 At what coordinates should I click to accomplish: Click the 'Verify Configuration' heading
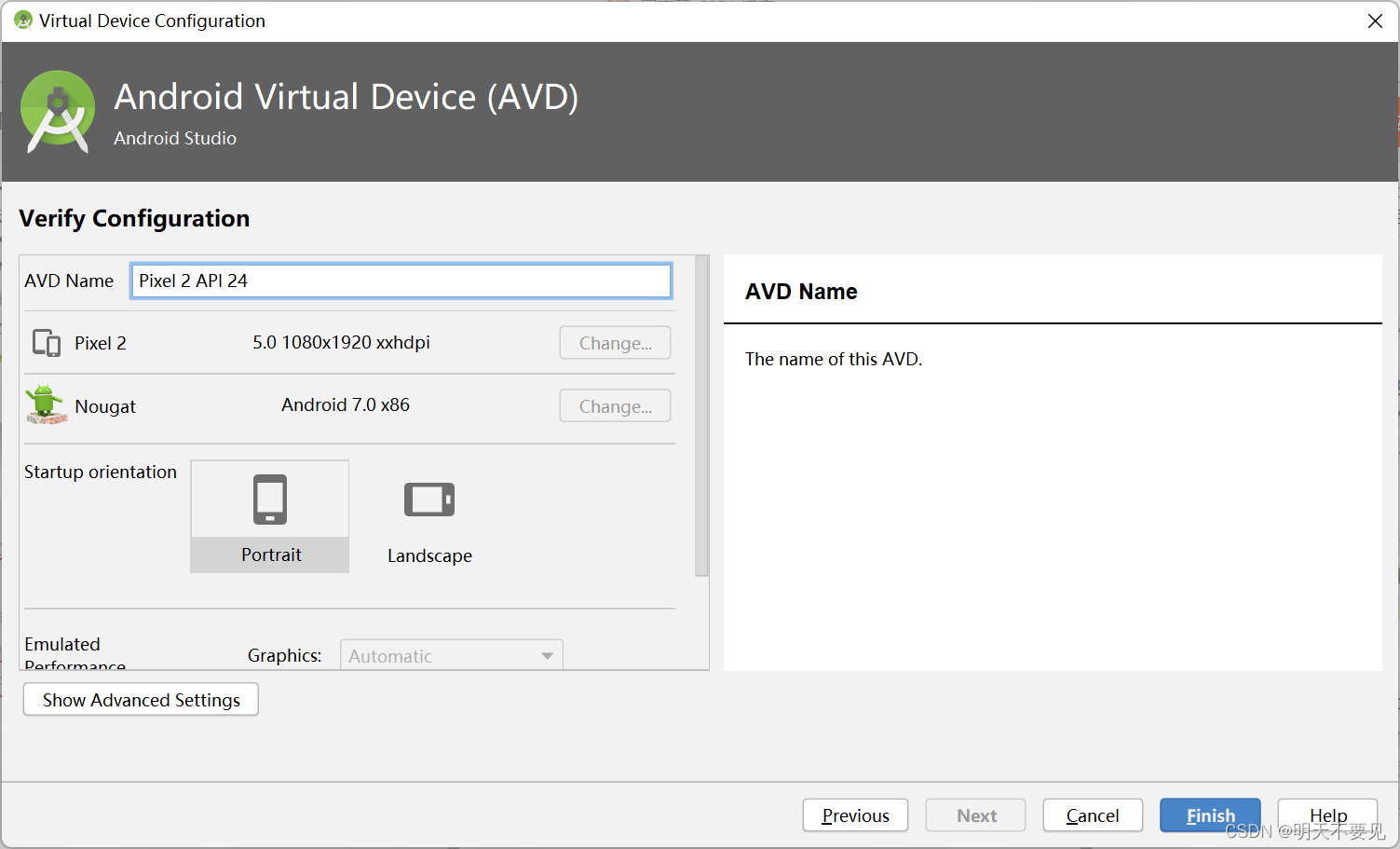pyautogui.click(x=134, y=218)
